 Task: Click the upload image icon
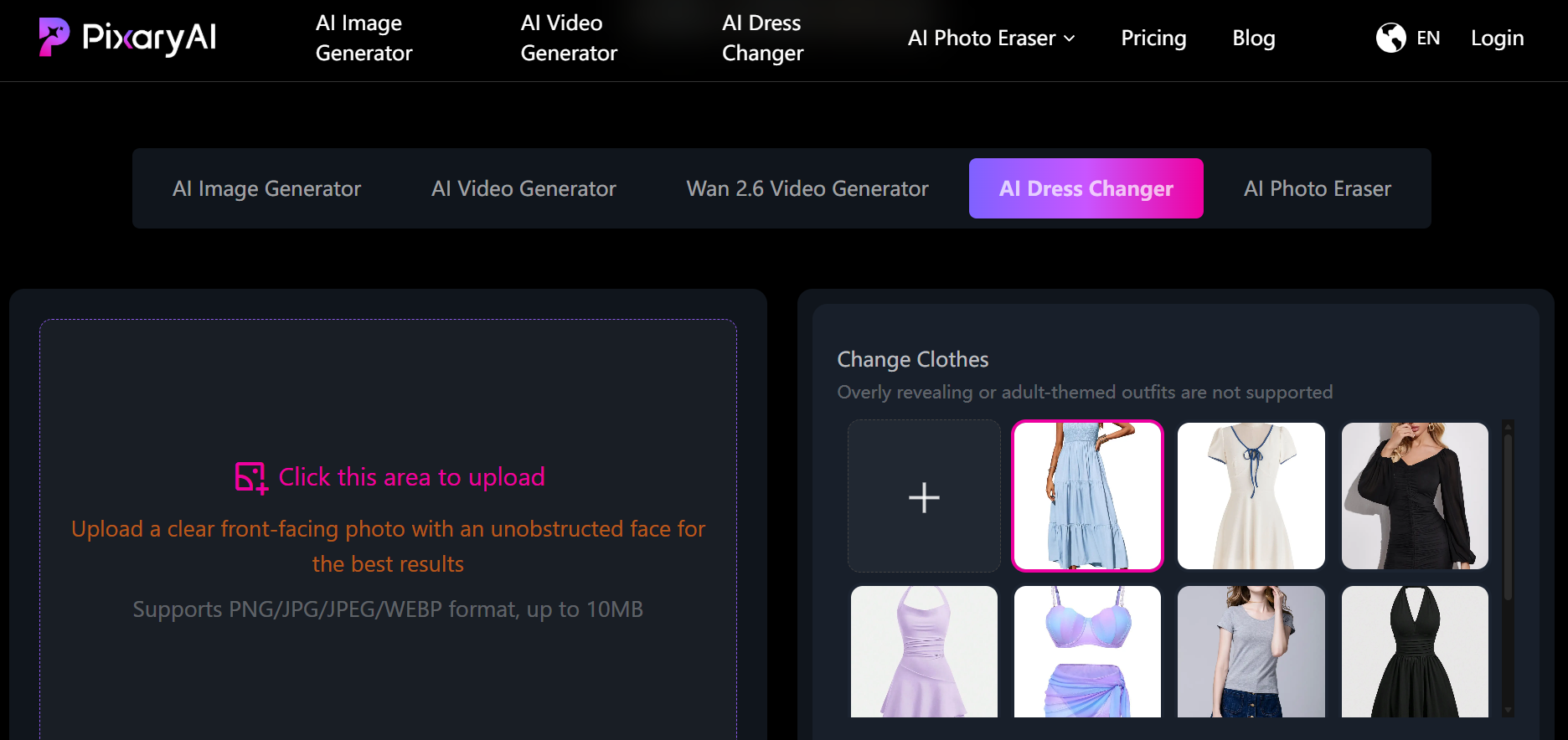pyautogui.click(x=251, y=477)
